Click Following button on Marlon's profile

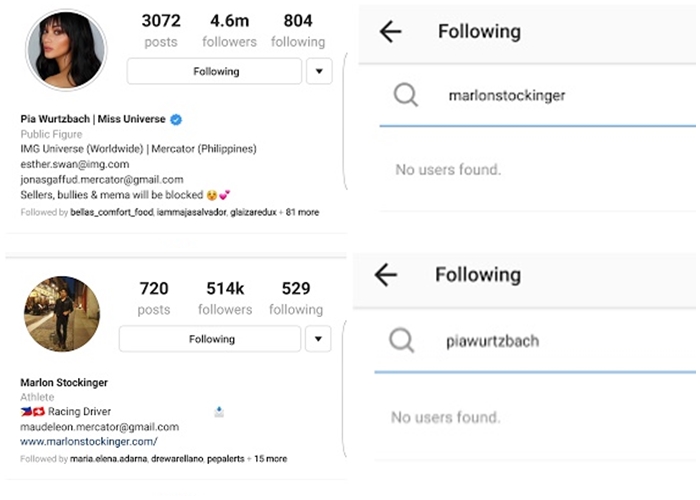[x=211, y=339]
